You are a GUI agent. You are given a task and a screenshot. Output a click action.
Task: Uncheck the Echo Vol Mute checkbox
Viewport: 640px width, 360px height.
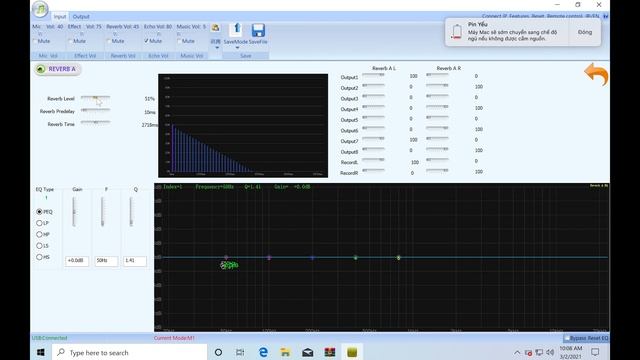click(x=146, y=41)
